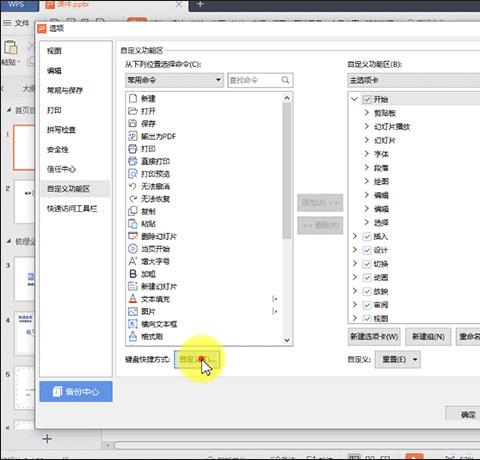Viewport: 480px width, 460px height.
Task: Click the 新建选项卡(W) button
Action: [x=374, y=337]
